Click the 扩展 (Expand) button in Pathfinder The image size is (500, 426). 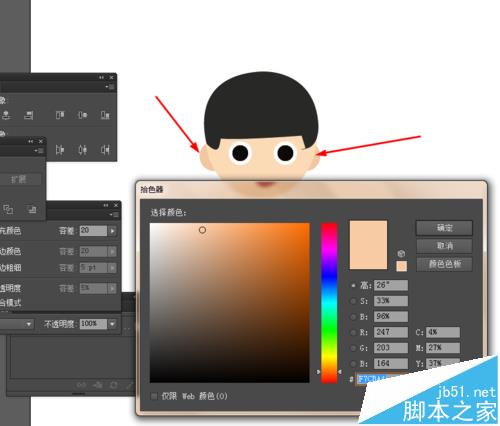pos(19,180)
